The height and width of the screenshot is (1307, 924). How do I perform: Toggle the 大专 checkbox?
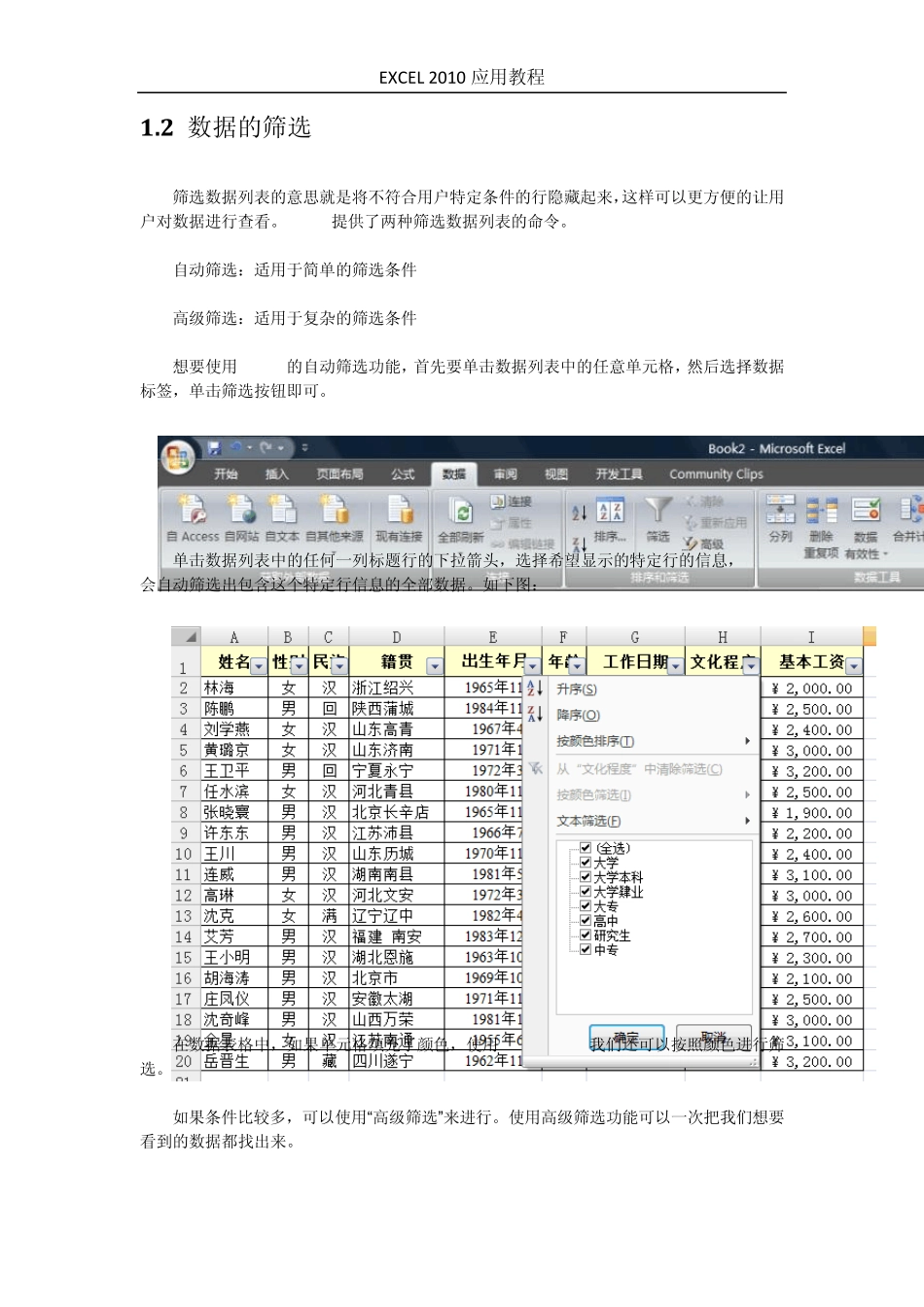[x=586, y=906]
